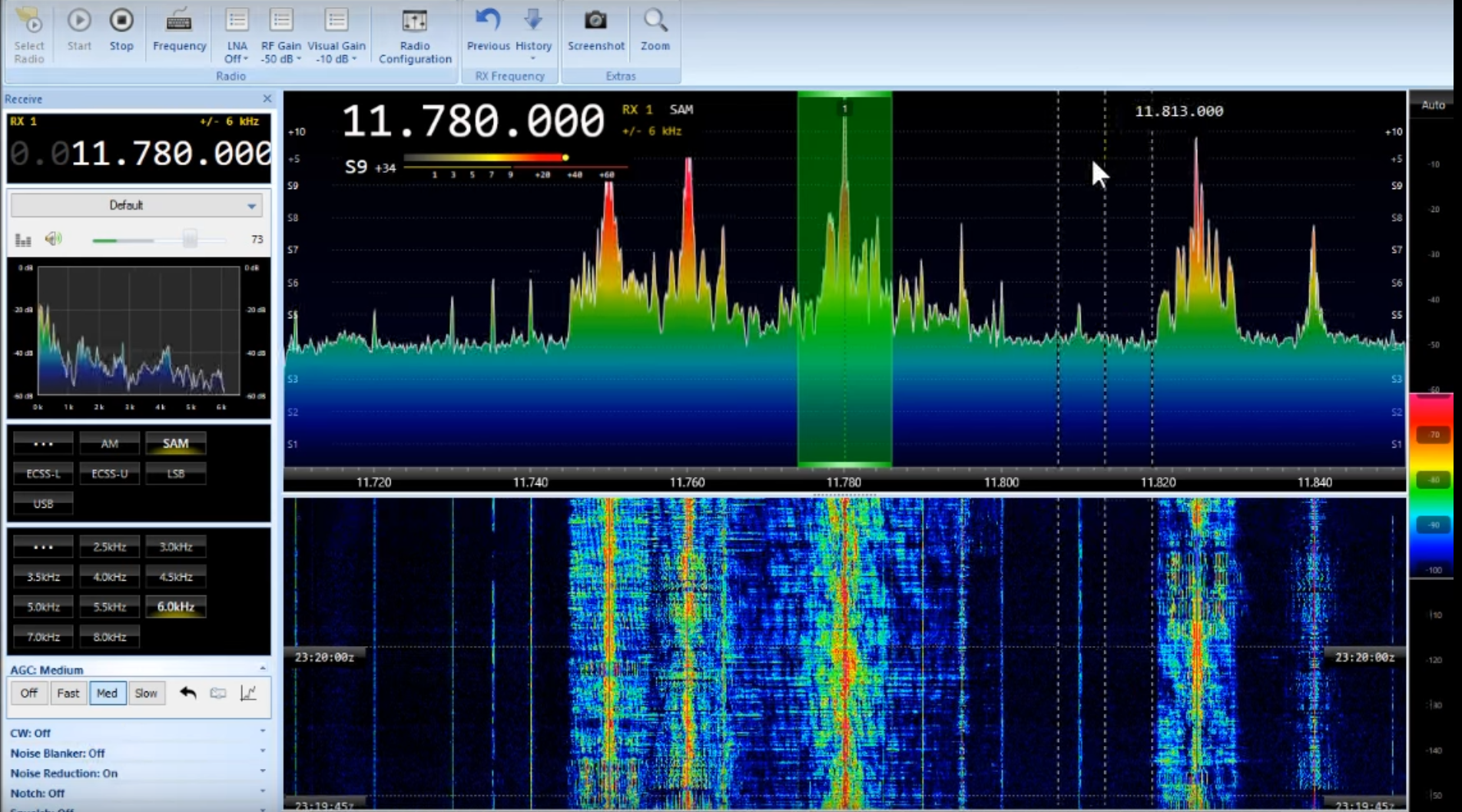Set filter bandwidth to 2.5kHz
The width and height of the screenshot is (1462, 812).
pyautogui.click(x=110, y=546)
